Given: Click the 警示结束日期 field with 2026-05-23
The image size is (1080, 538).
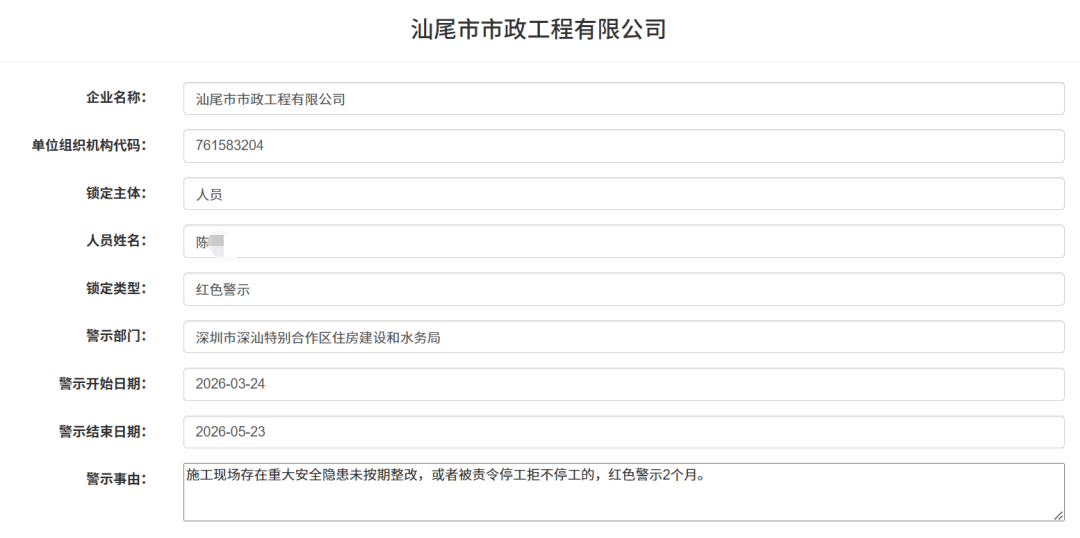Looking at the screenshot, I should pos(623,432).
